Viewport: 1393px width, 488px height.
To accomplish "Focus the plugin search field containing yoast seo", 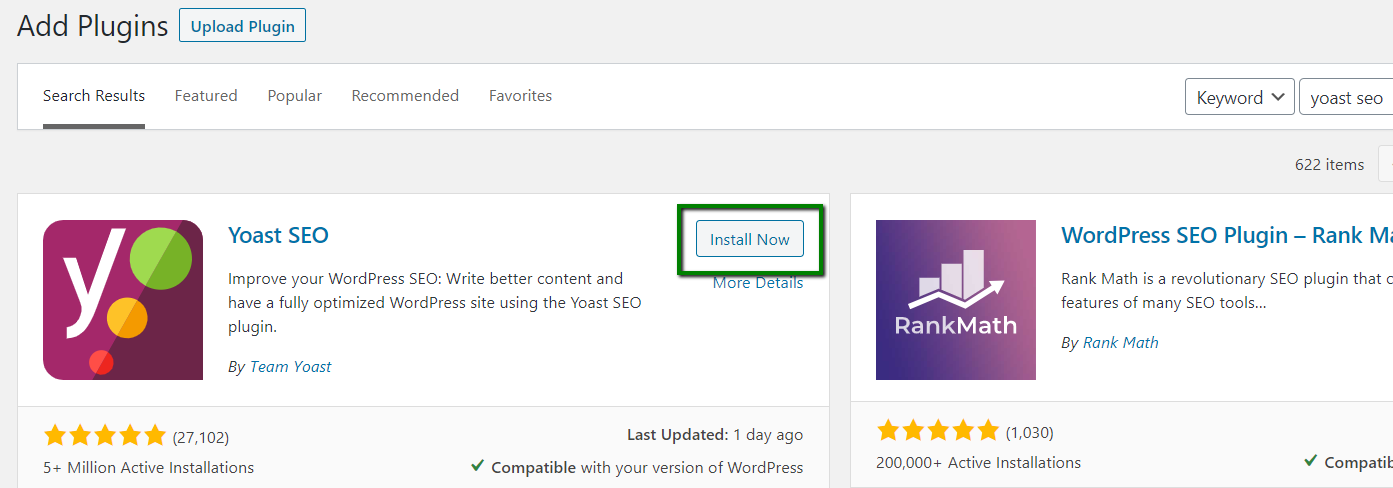I will pyautogui.click(x=1346, y=98).
